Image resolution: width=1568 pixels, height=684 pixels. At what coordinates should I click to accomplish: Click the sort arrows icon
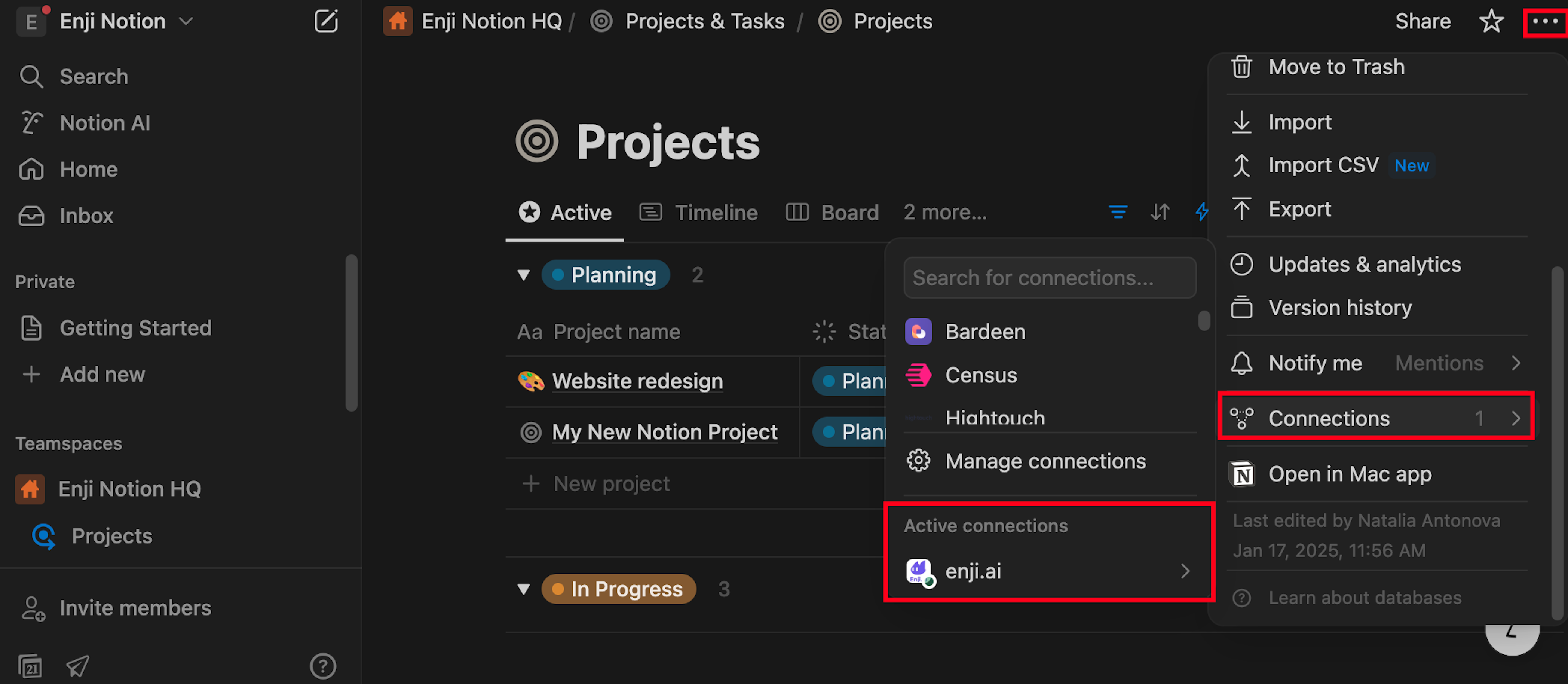tap(1160, 212)
